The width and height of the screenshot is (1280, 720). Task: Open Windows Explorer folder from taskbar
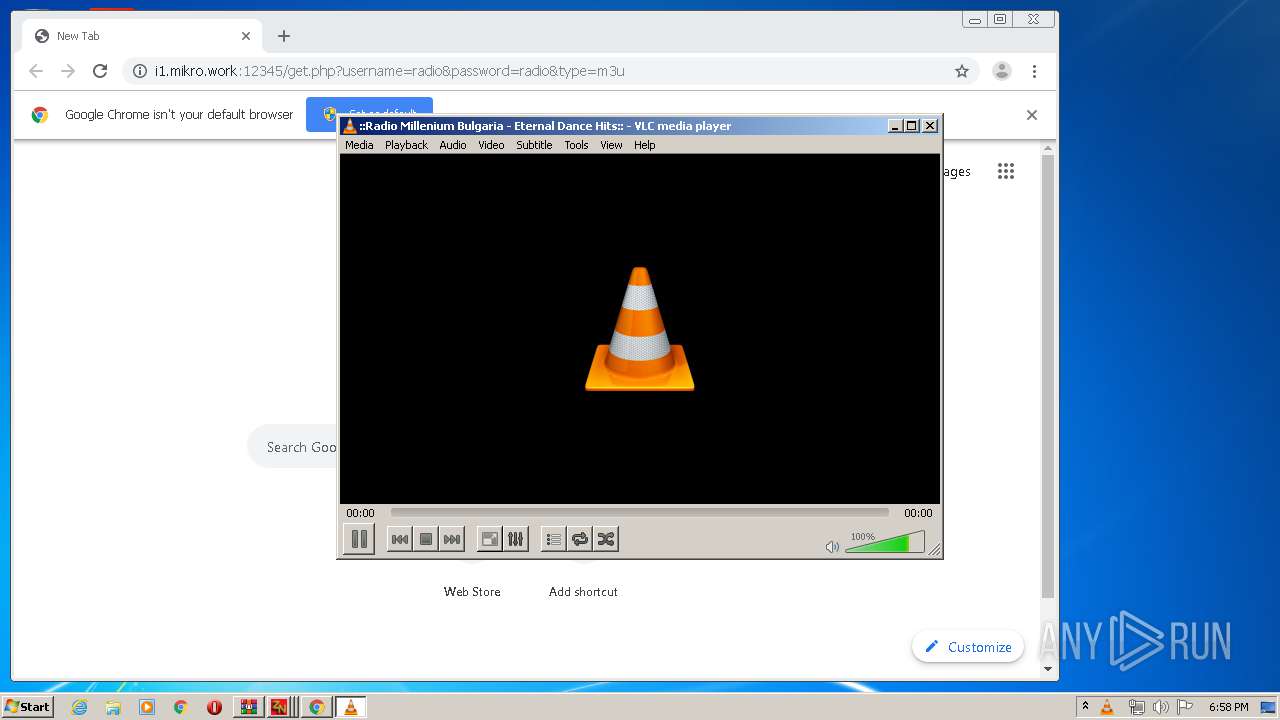coord(113,707)
